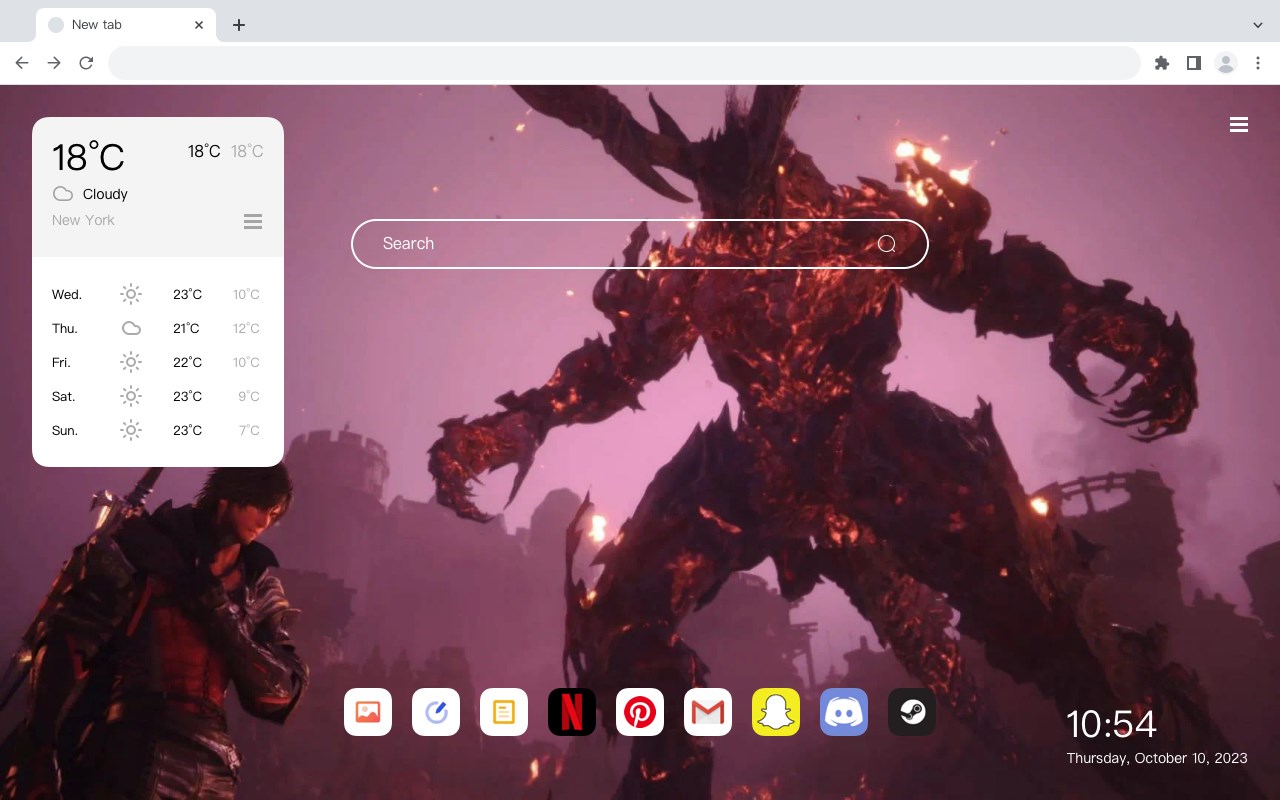Launch the Pinterest shortcut
This screenshot has height=800, width=1280.
pos(640,712)
